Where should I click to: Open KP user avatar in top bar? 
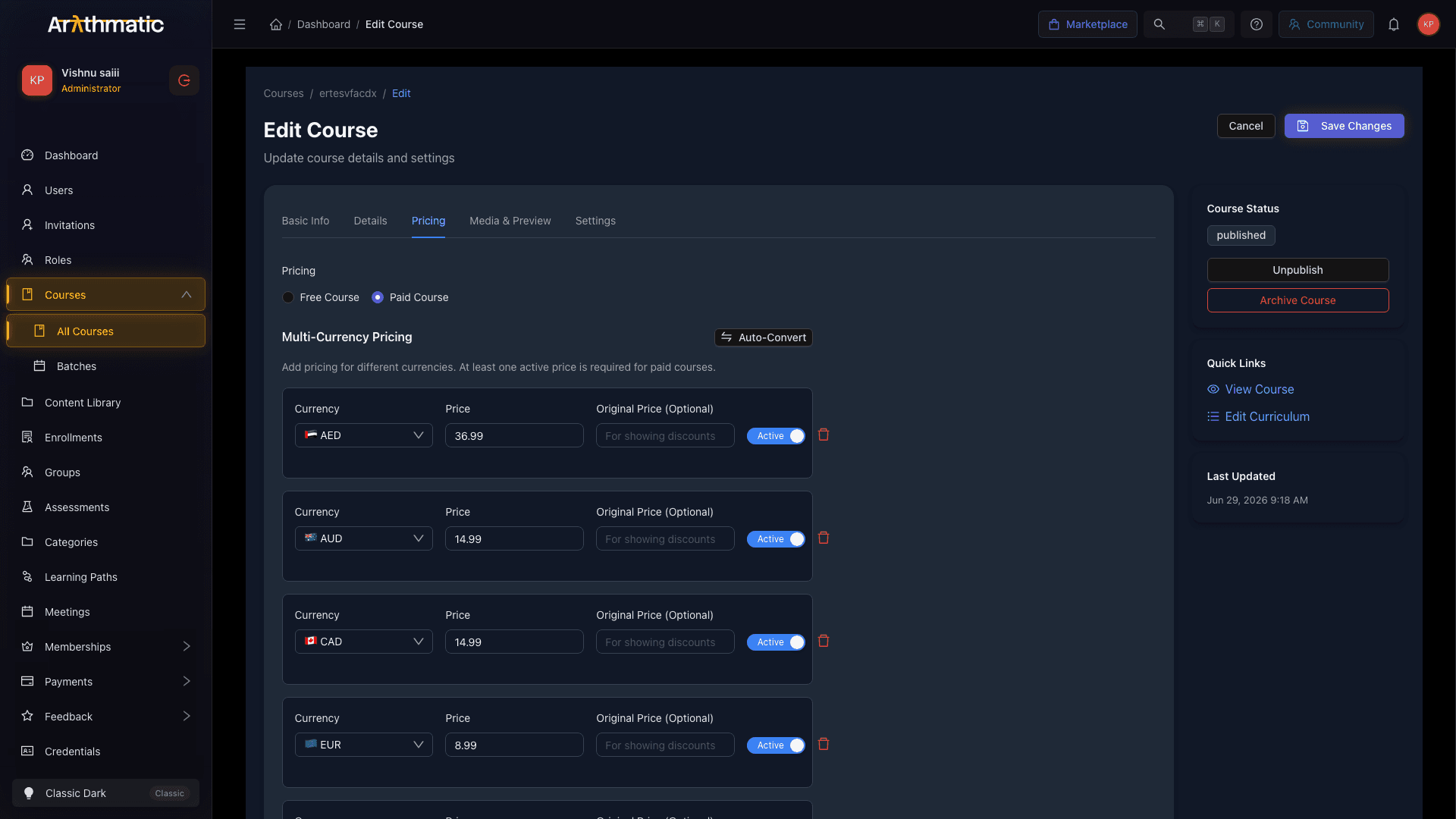[x=1429, y=24]
